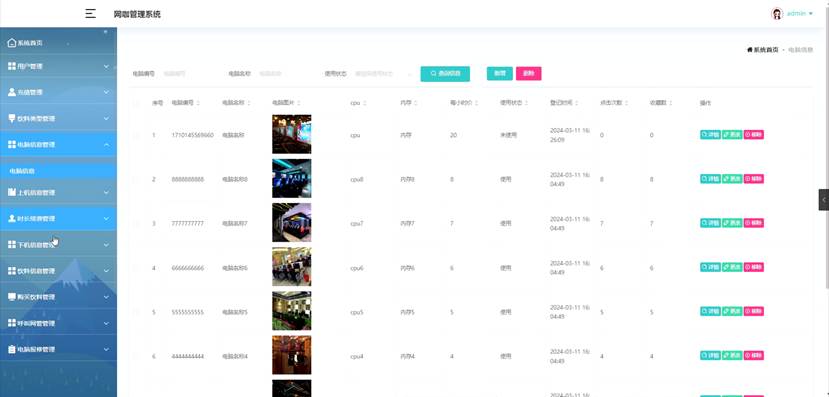This screenshot has width=829, height=397.
Task: Sort by the 电脑名称 column sort icon
Action: click(x=249, y=103)
